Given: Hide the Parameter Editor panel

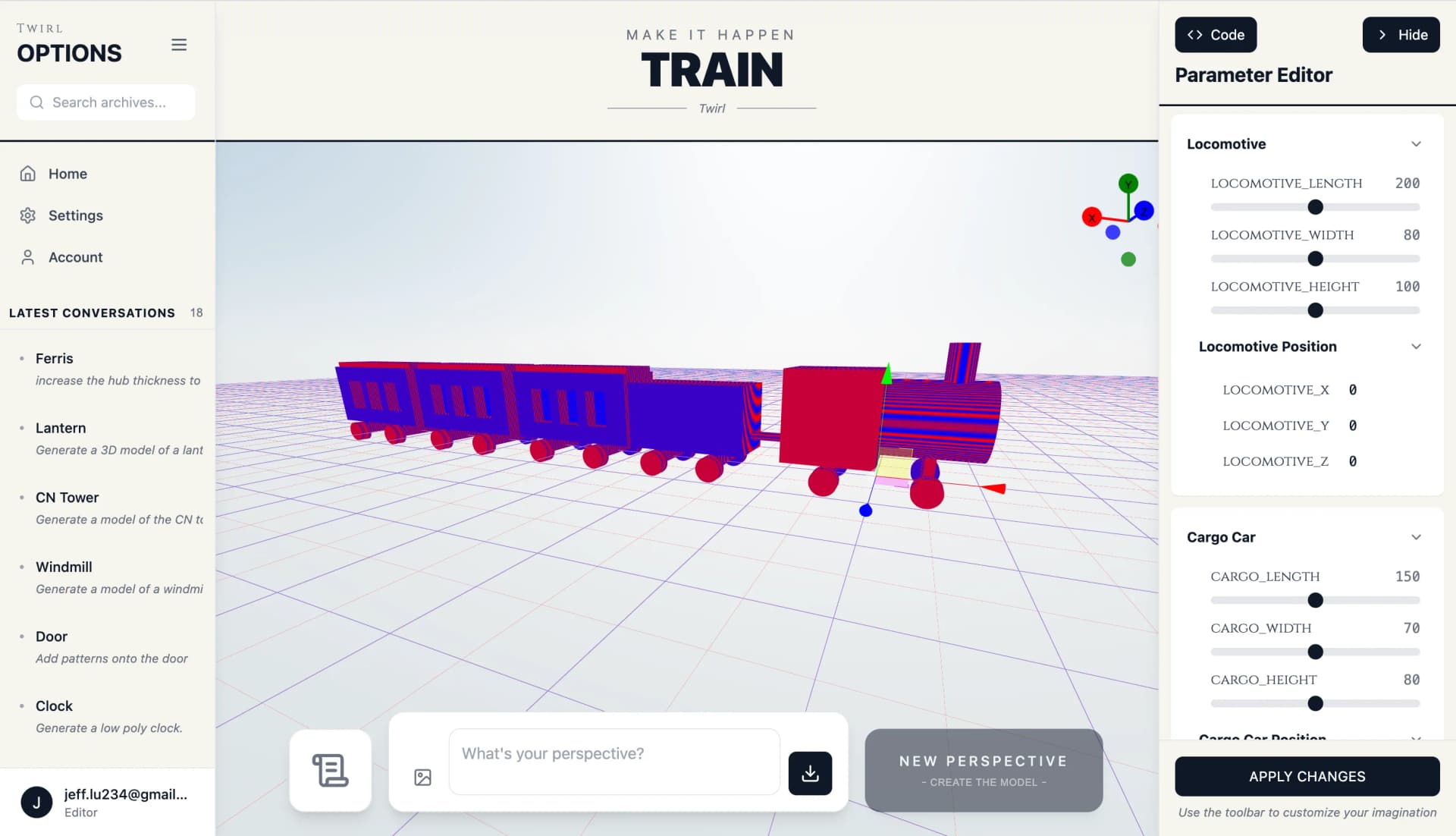Looking at the screenshot, I should (1401, 35).
